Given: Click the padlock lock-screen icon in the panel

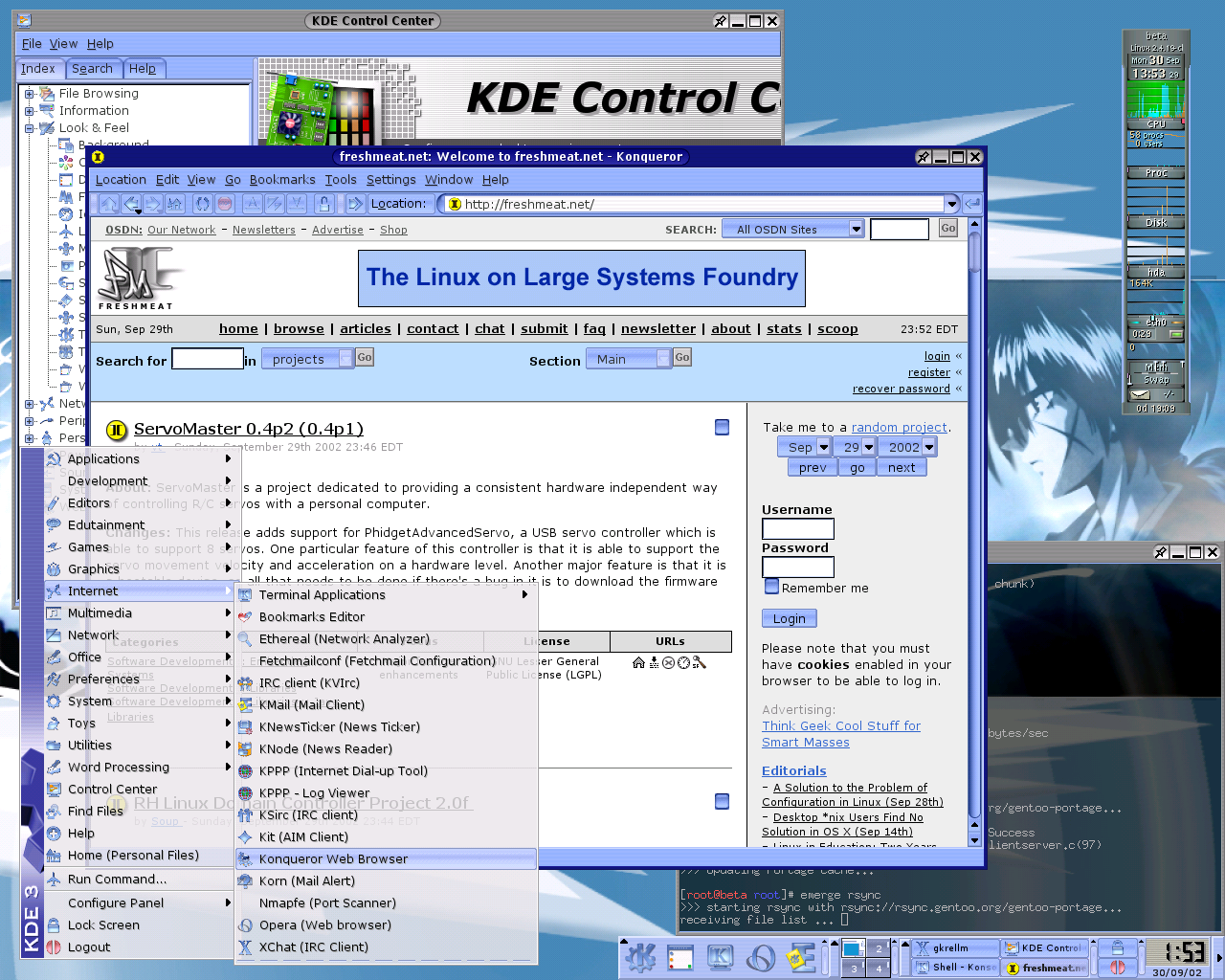Looking at the screenshot, I should pyautogui.click(x=1117, y=947).
